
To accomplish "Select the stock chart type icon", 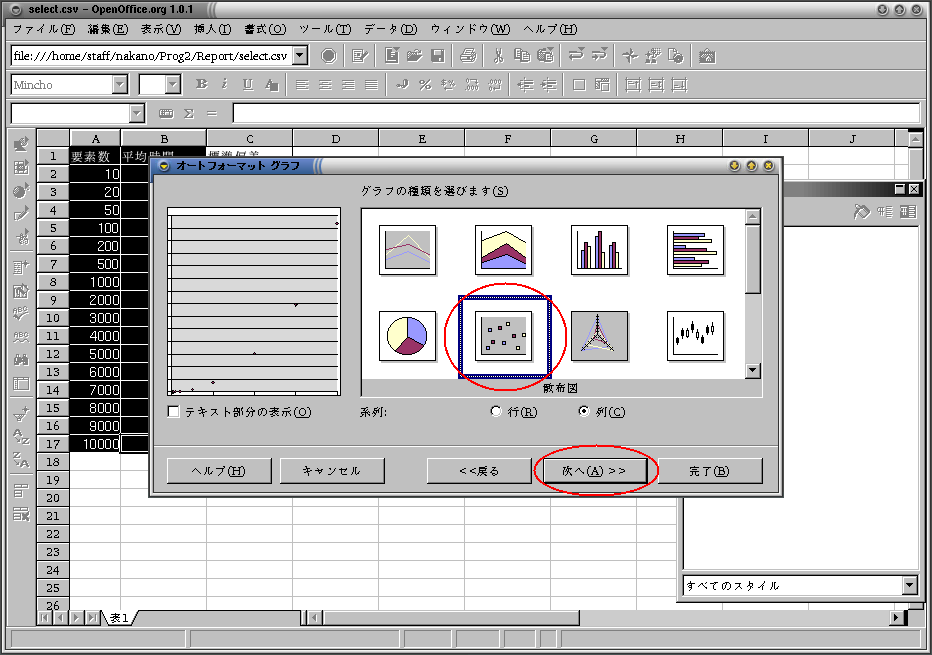I will tap(695, 336).
